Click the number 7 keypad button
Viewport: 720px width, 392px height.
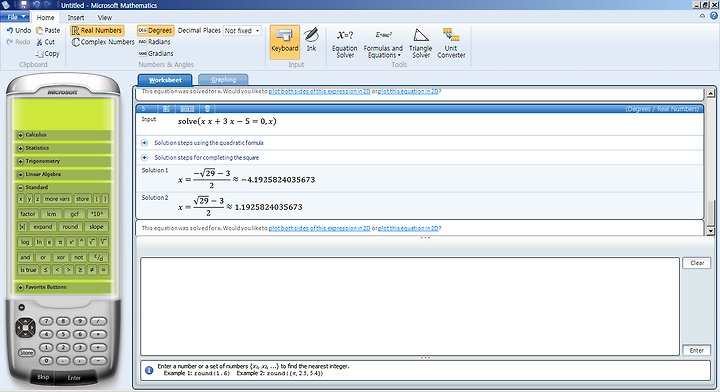46,321
